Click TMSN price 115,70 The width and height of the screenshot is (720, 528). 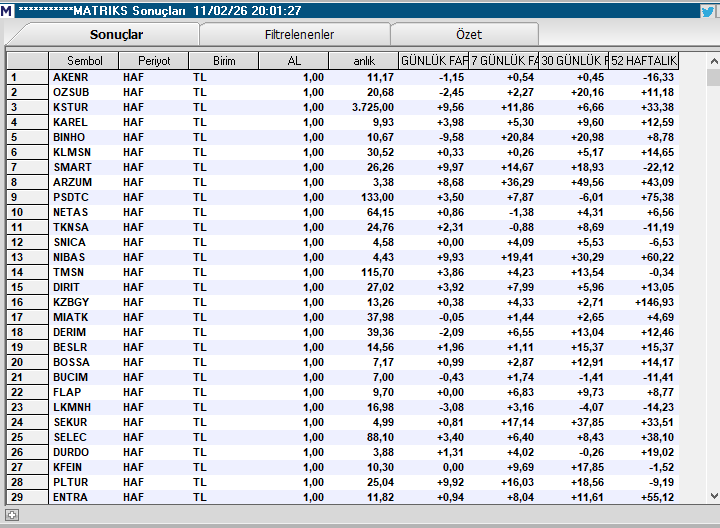tap(377, 272)
